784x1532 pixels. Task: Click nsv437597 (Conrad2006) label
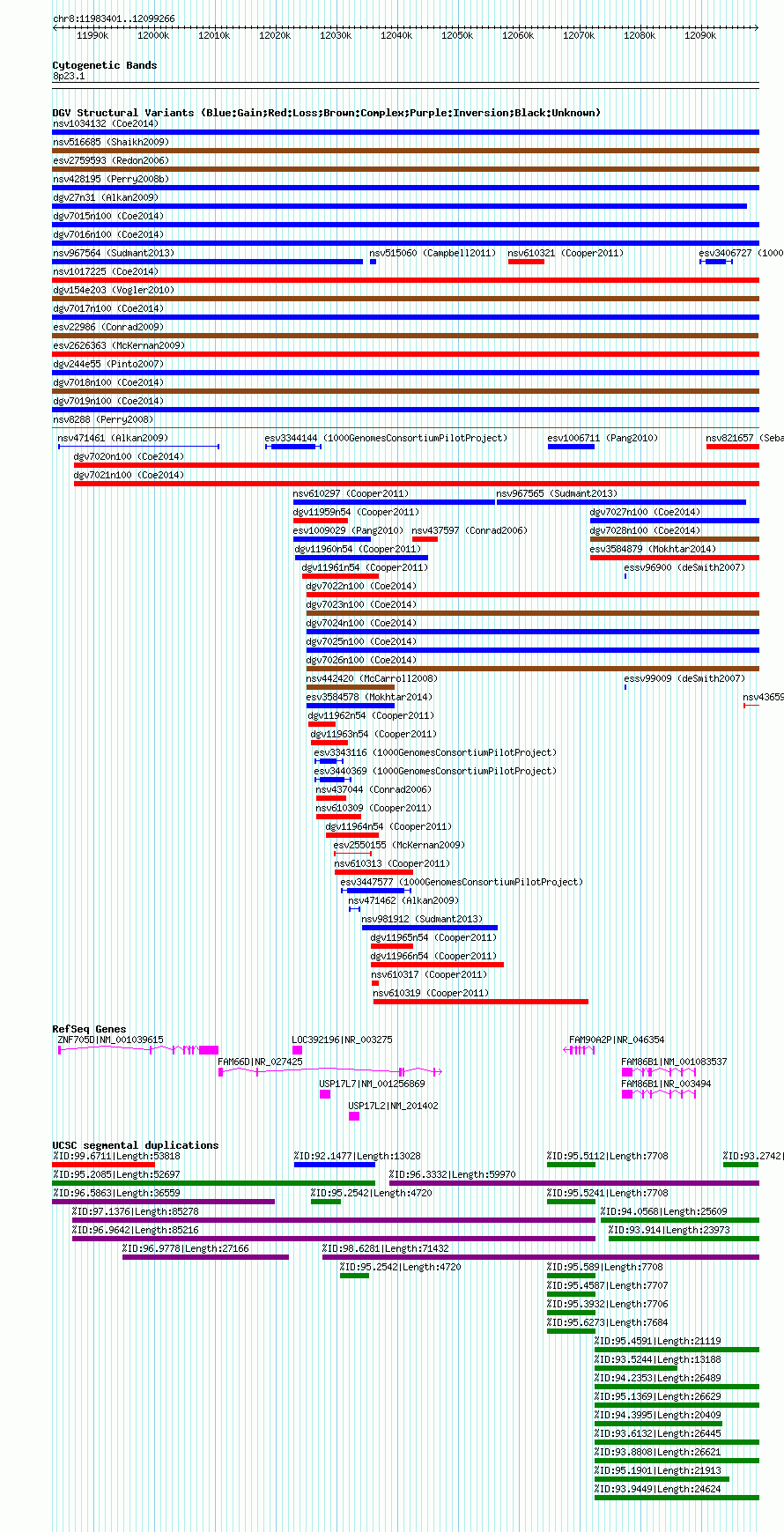pos(470,530)
